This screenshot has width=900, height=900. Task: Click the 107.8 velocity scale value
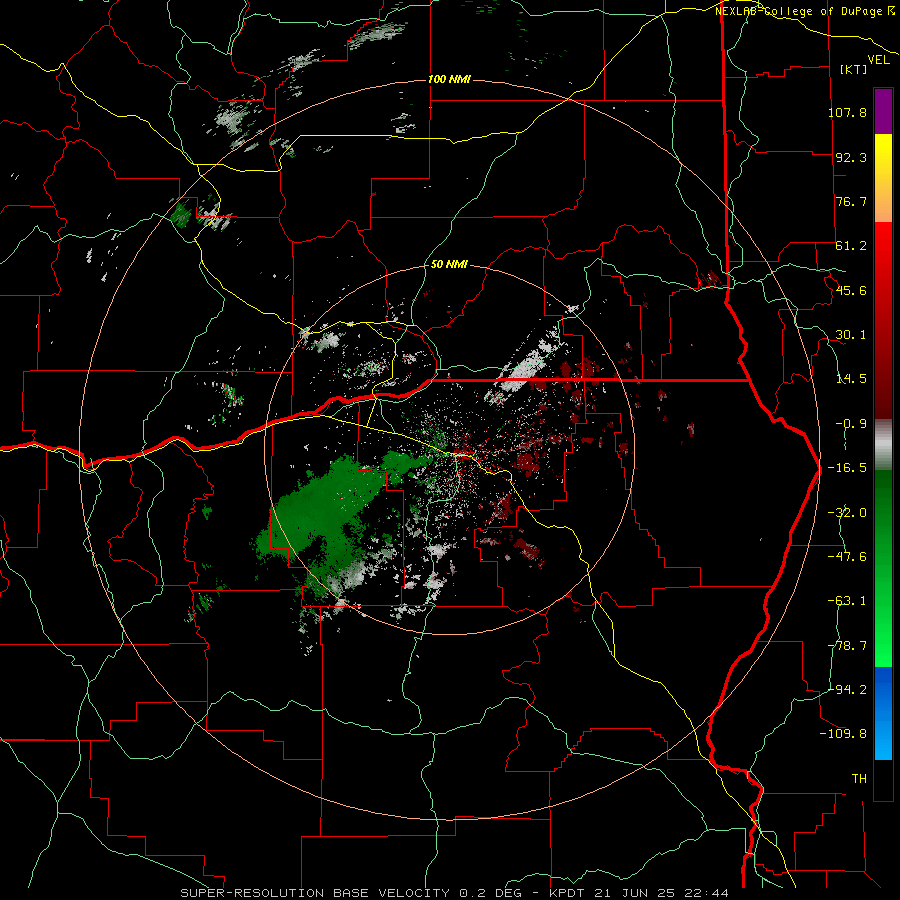tap(847, 112)
